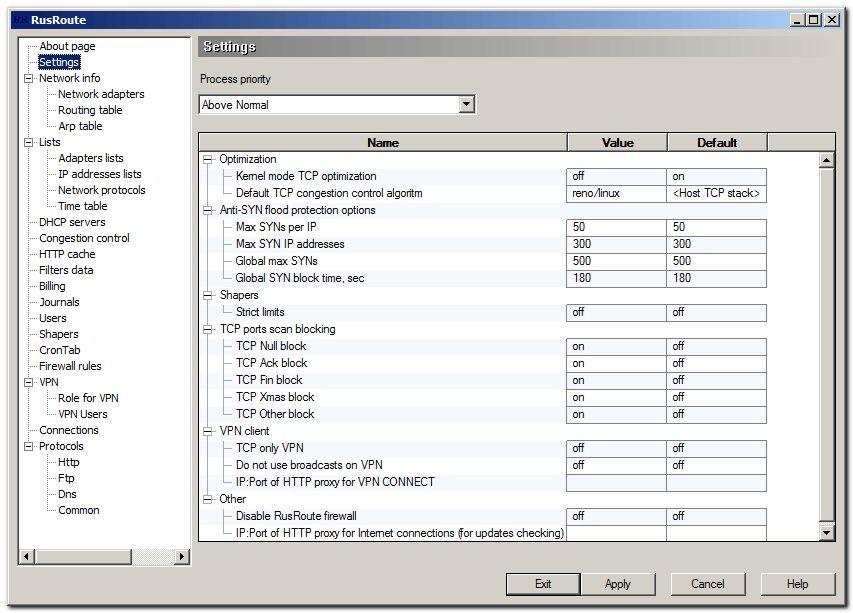Open the Routing table page
The width and height of the screenshot is (853, 613).
point(90,110)
